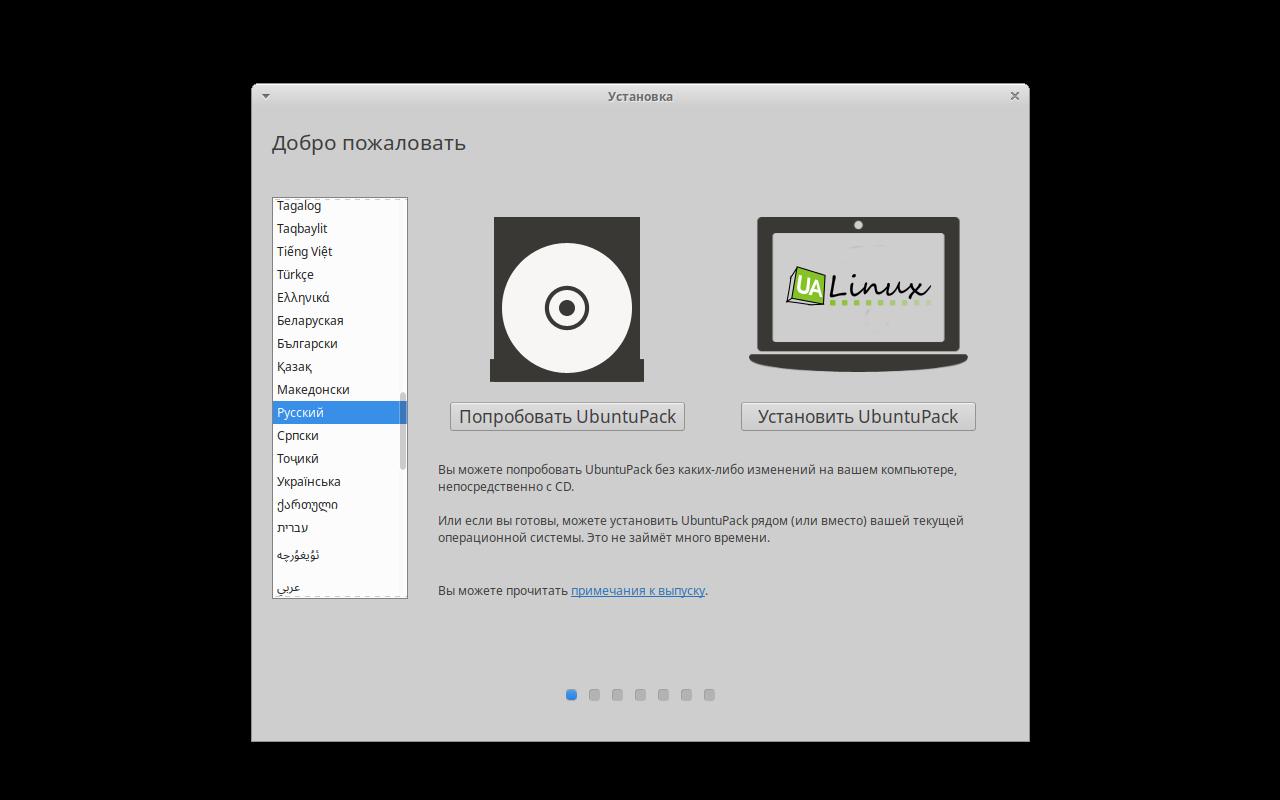Viewport: 1280px width, 800px height.
Task: Click the Установка window title
Action: pyautogui.click(x=640, y=96)
